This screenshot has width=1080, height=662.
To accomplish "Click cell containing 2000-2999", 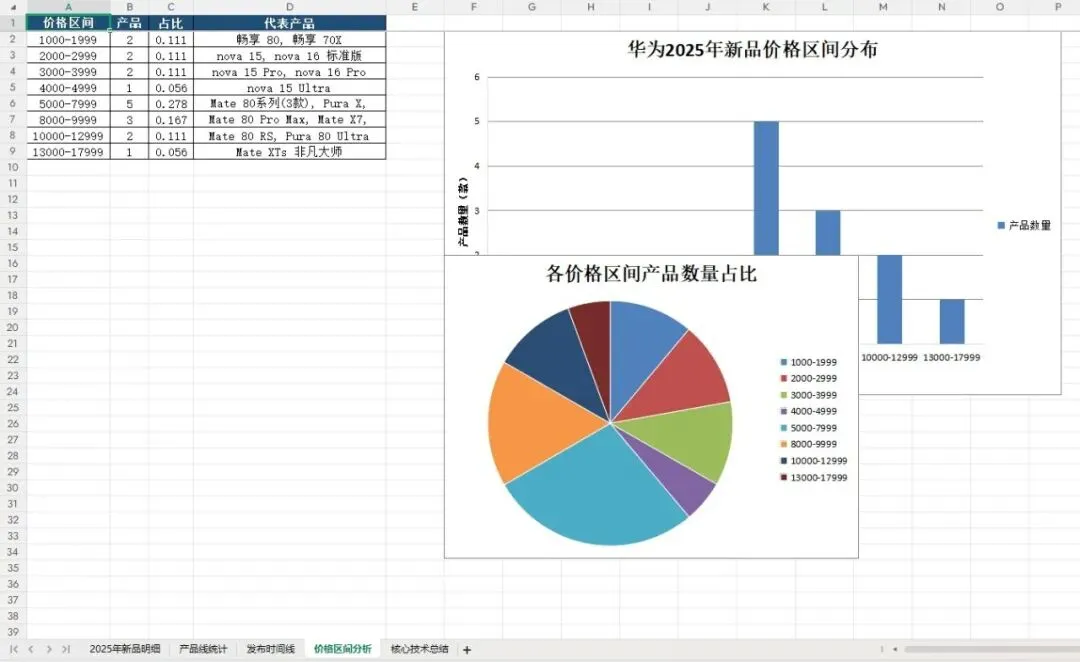I will click(68, 56).
